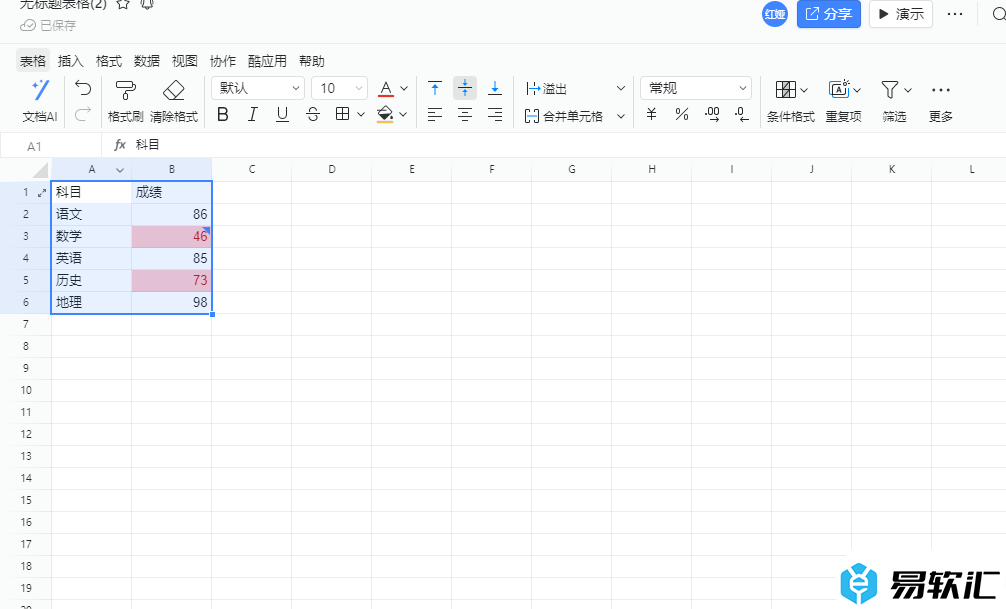Open the 常规 number format dropdown

[696, 88]
